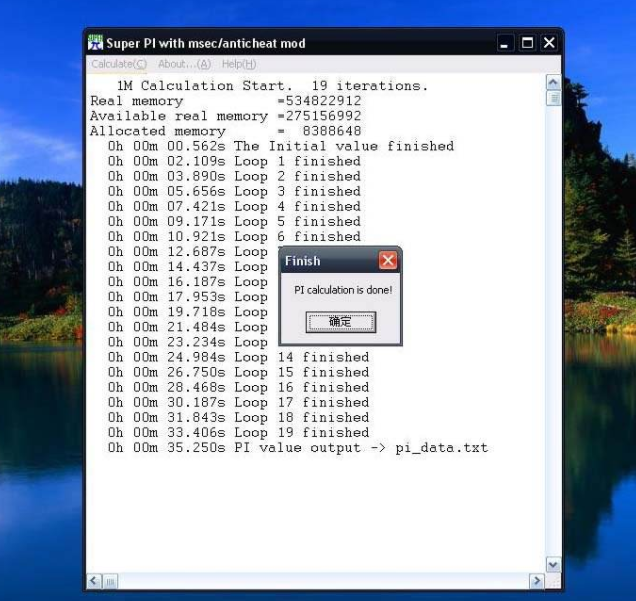
Task: Click the Allocated memory = 8388648 line
Action: click(226, 131)
